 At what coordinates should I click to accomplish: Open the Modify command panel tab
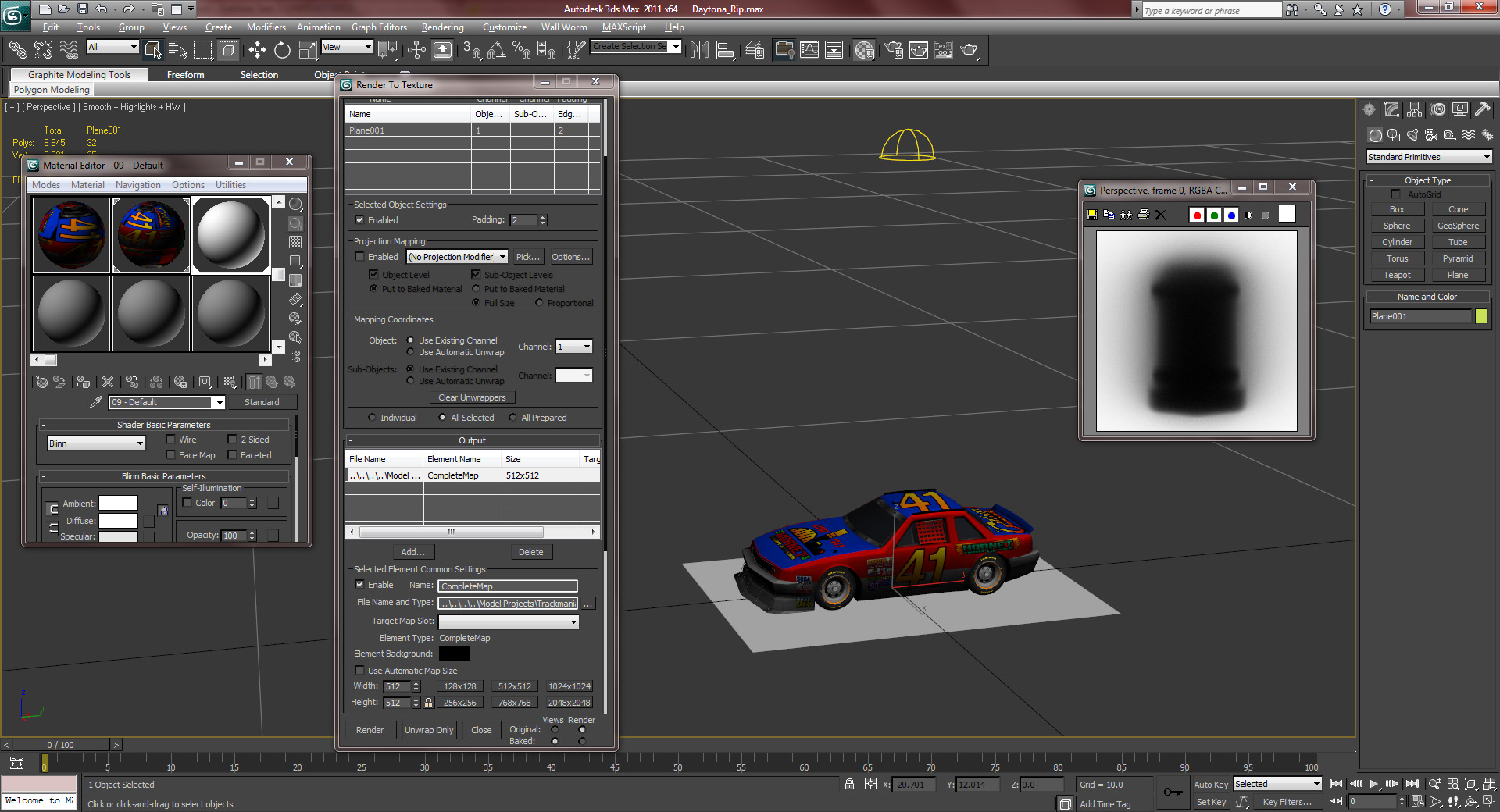pyautogui.click(x=1391, y=110)
